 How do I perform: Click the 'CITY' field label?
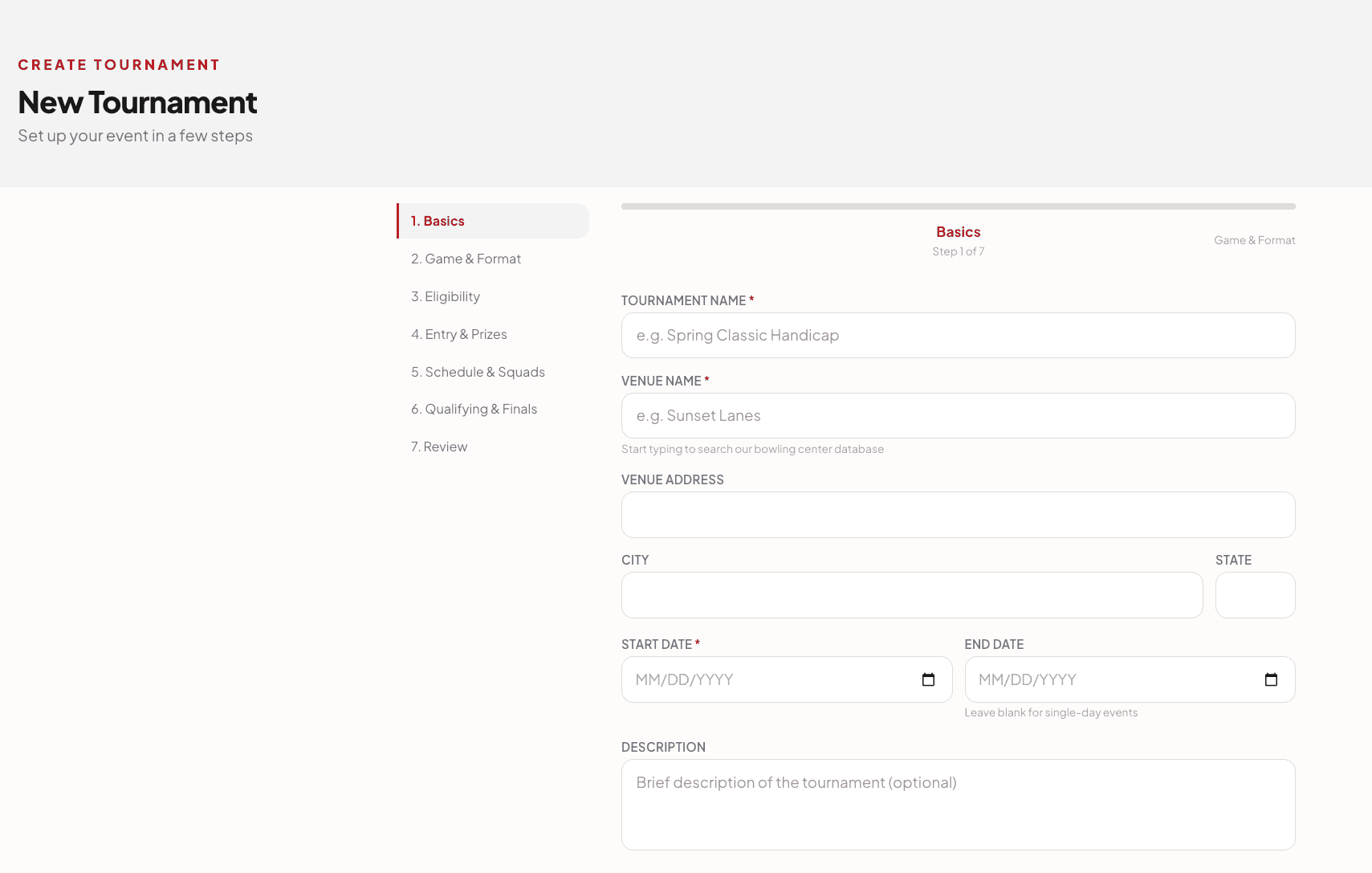pyautogui.click(x=635, y=560)
